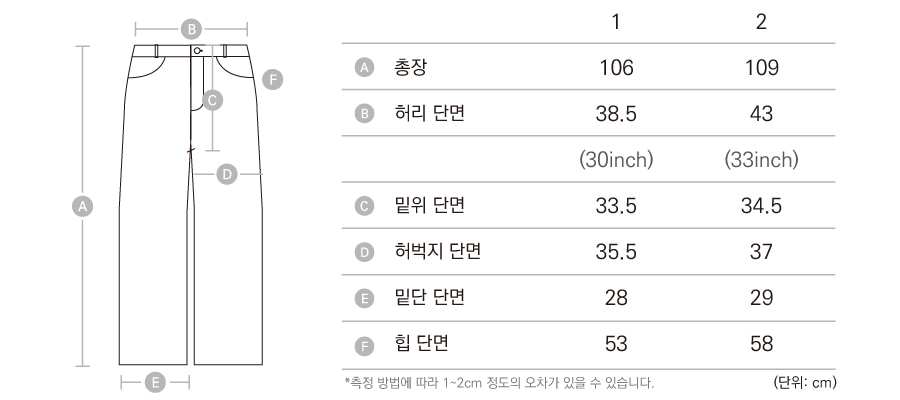The width and height of the screenshot is (900, 400).
Task: Click the F hip marker beside the pants
Action: [x=273, y=79]
